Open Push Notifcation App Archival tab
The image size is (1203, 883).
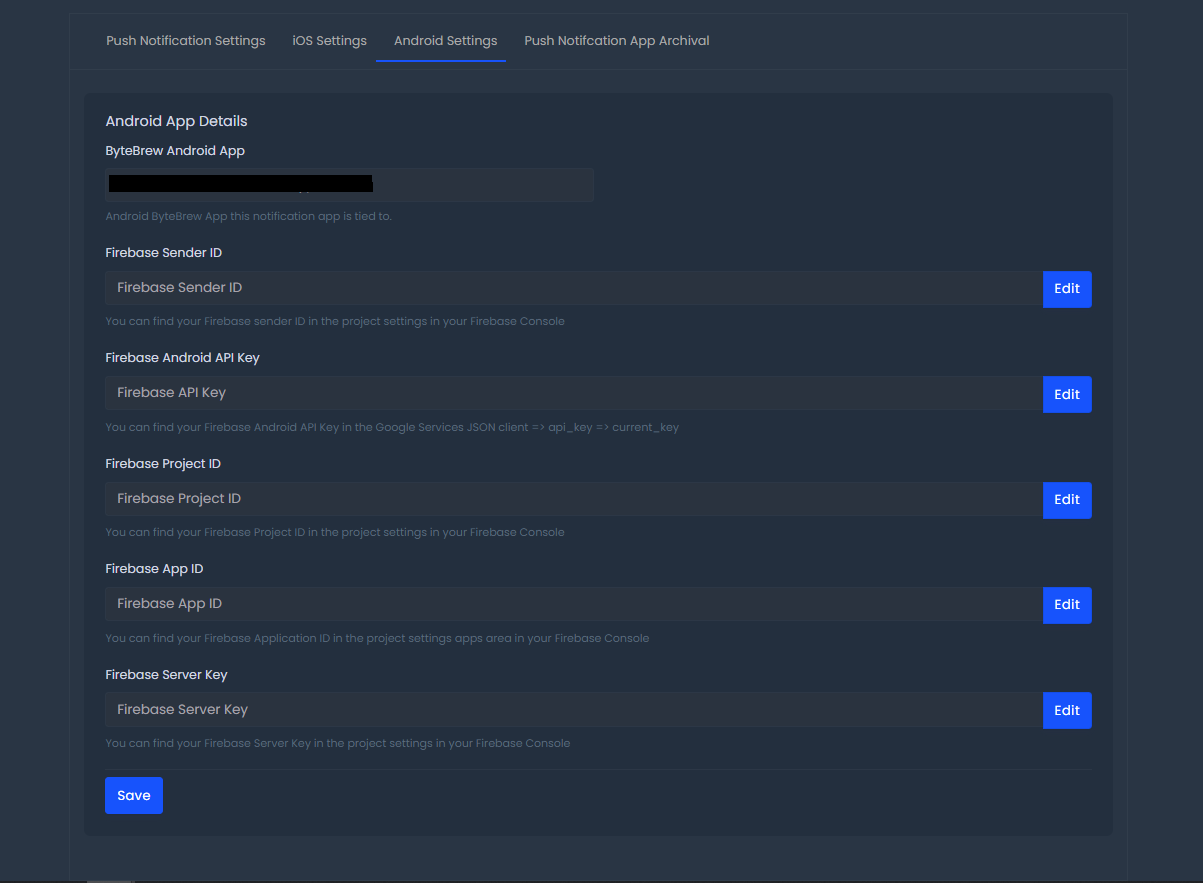(617, 41)
